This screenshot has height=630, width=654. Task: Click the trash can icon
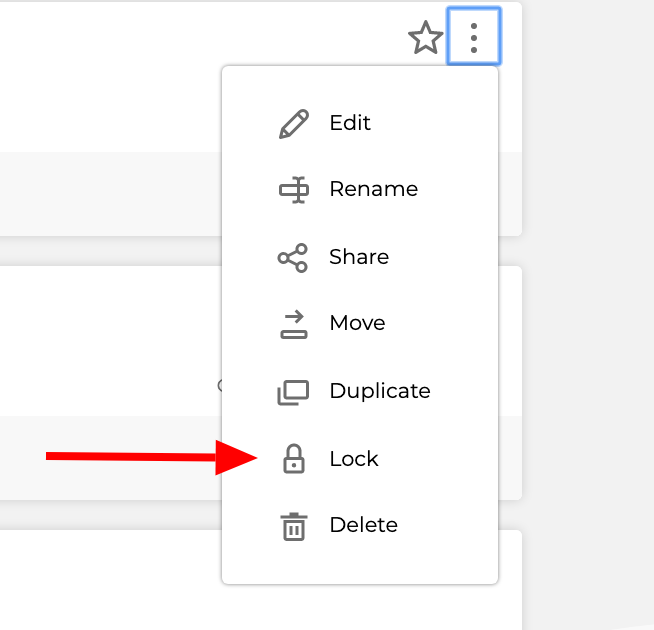pos(294,527)
